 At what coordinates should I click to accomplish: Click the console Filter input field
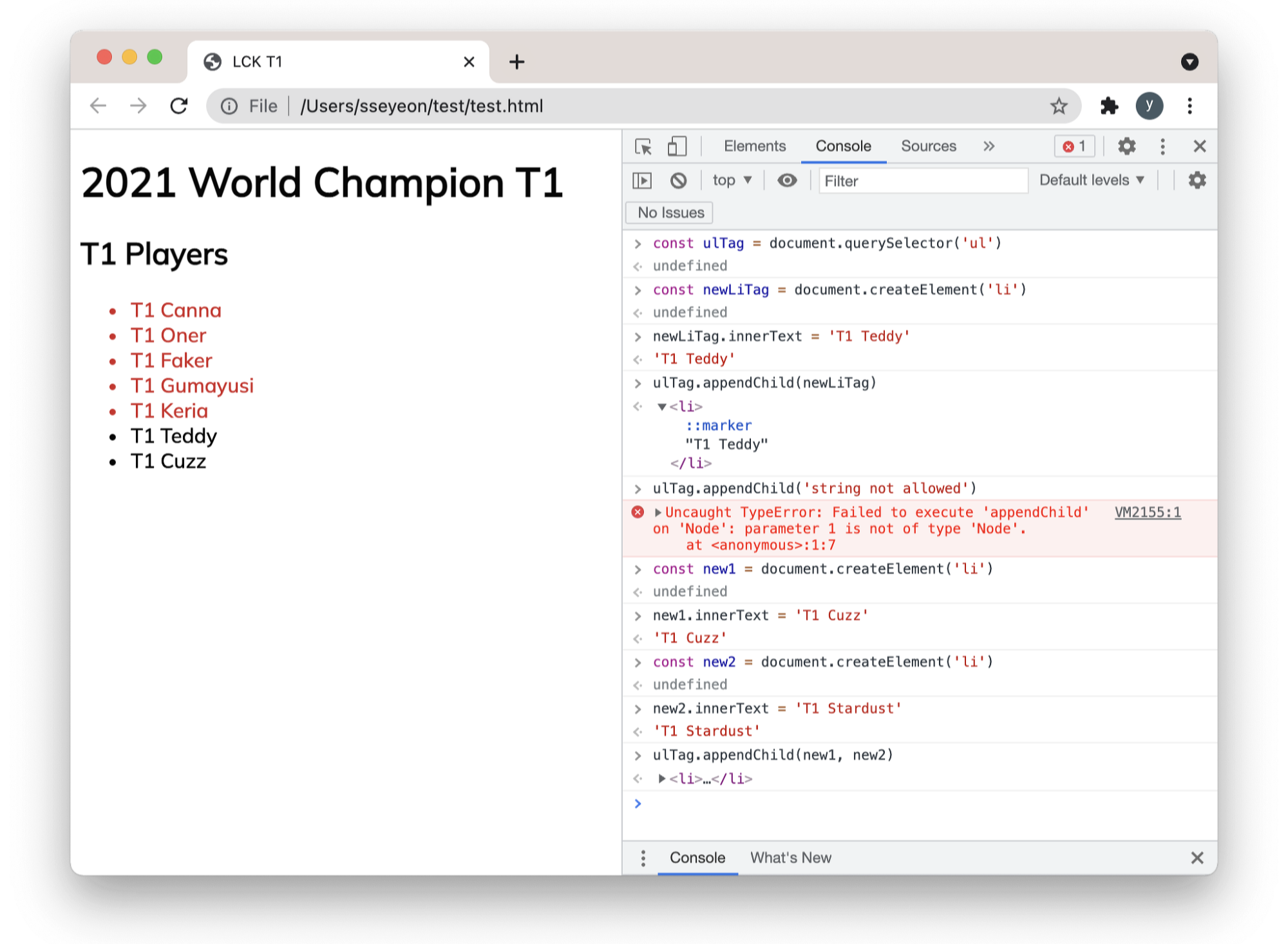coord(922,181)
